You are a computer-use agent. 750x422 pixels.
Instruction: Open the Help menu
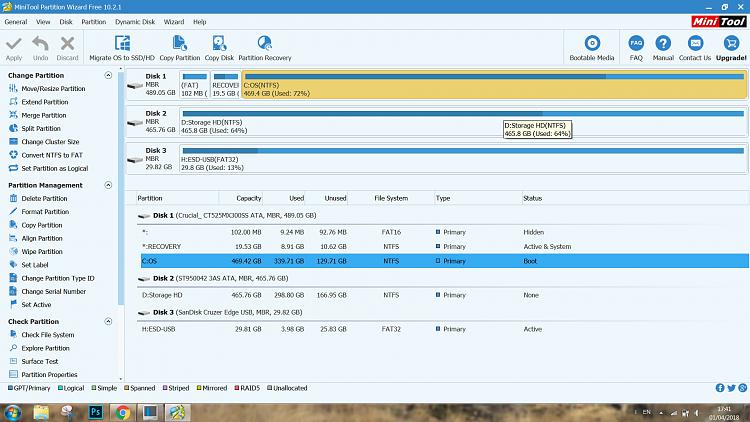[x=199, y=22]
